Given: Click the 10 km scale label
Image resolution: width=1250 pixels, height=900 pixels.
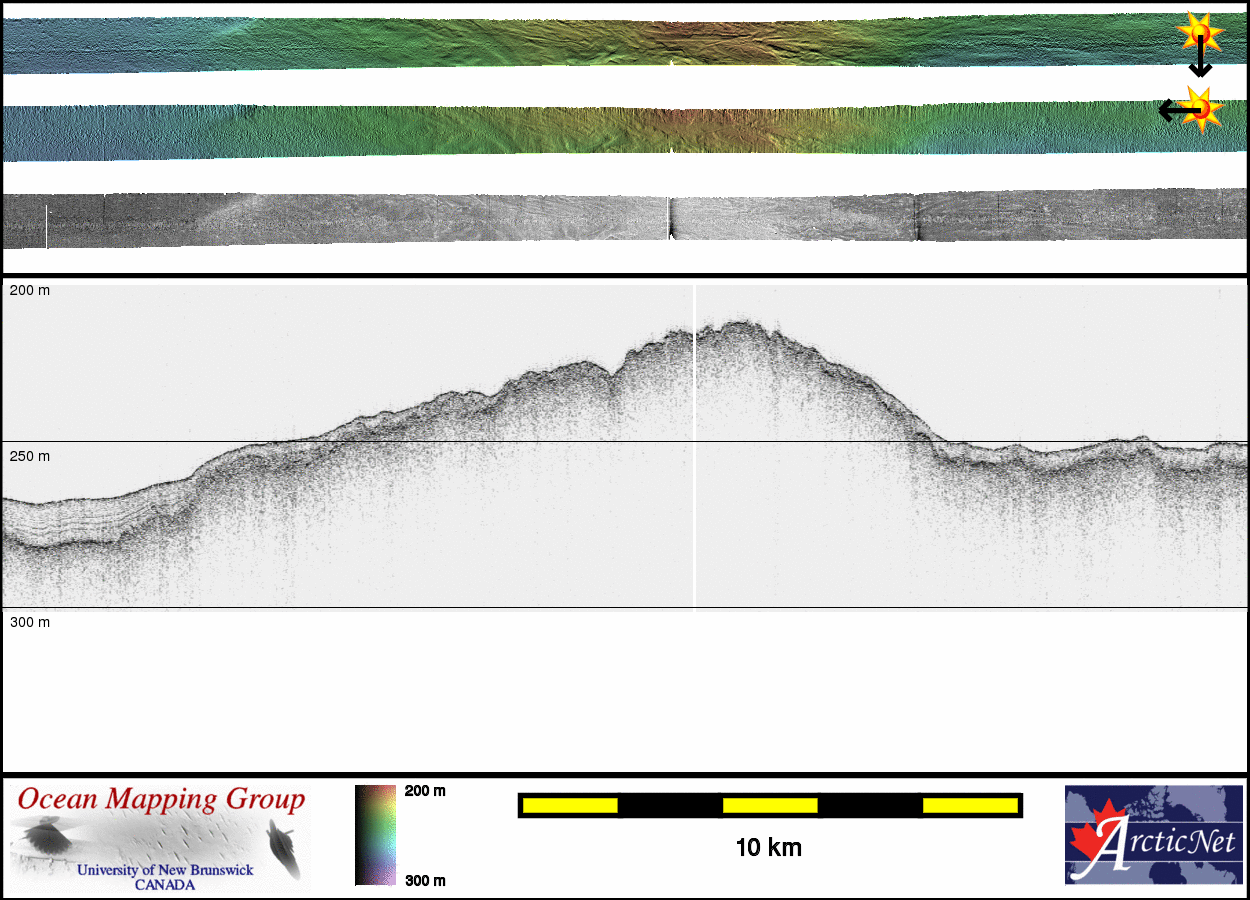Looking at the screenshot, I should point(768,848).
